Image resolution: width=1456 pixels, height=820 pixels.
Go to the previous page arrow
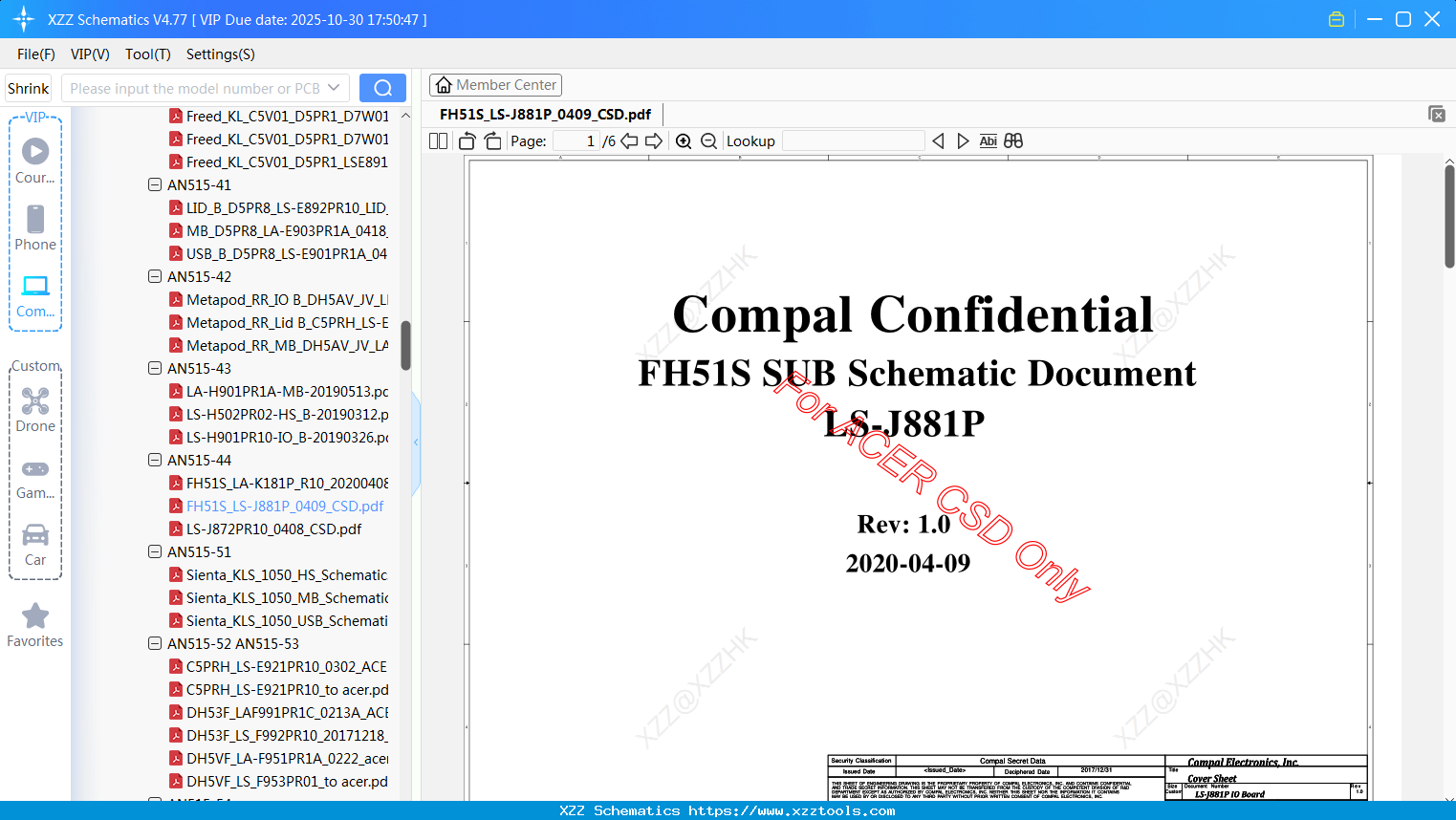(x=629, y=141)
